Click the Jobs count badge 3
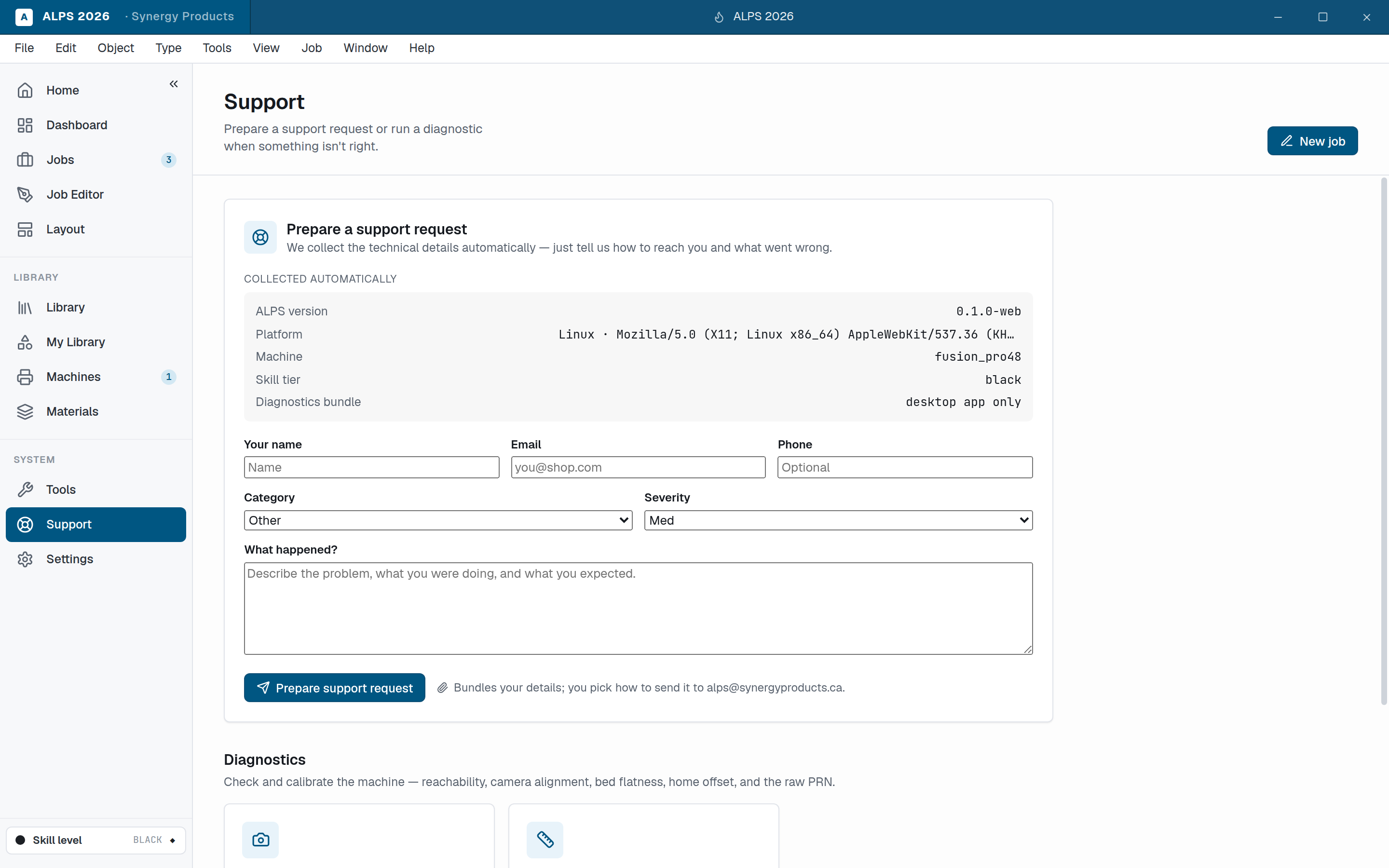 pyautogui.click(x=168, y=160)
